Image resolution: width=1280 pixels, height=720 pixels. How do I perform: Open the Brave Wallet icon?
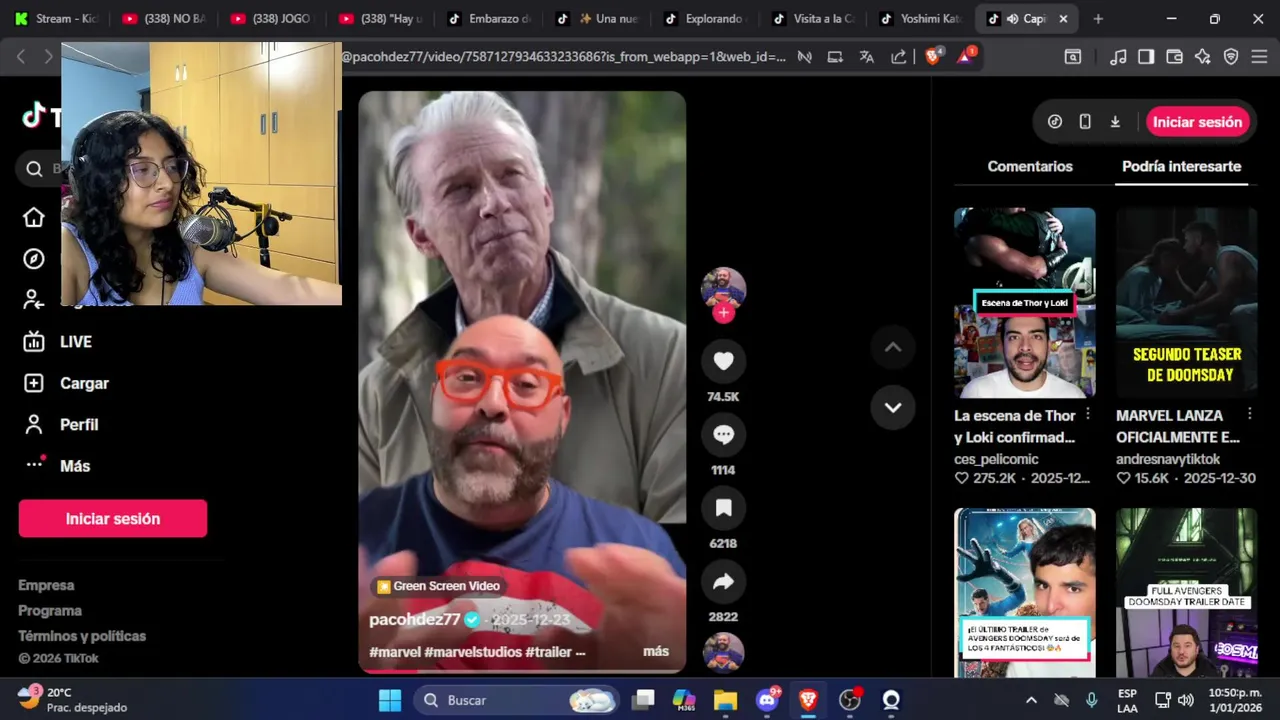click(x=1175, y=57)
